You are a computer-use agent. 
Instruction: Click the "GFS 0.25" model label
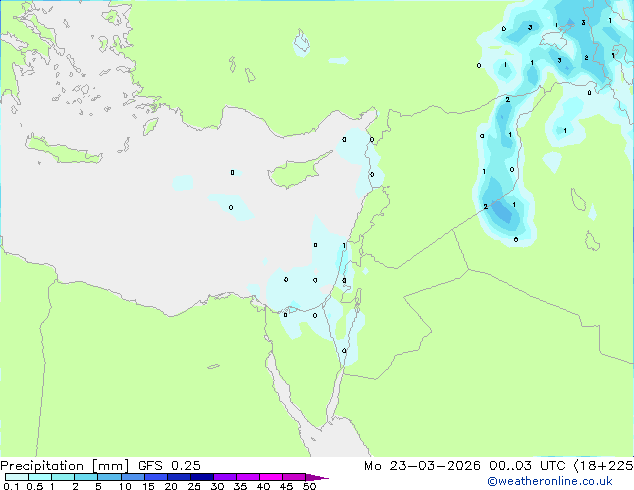169,466
